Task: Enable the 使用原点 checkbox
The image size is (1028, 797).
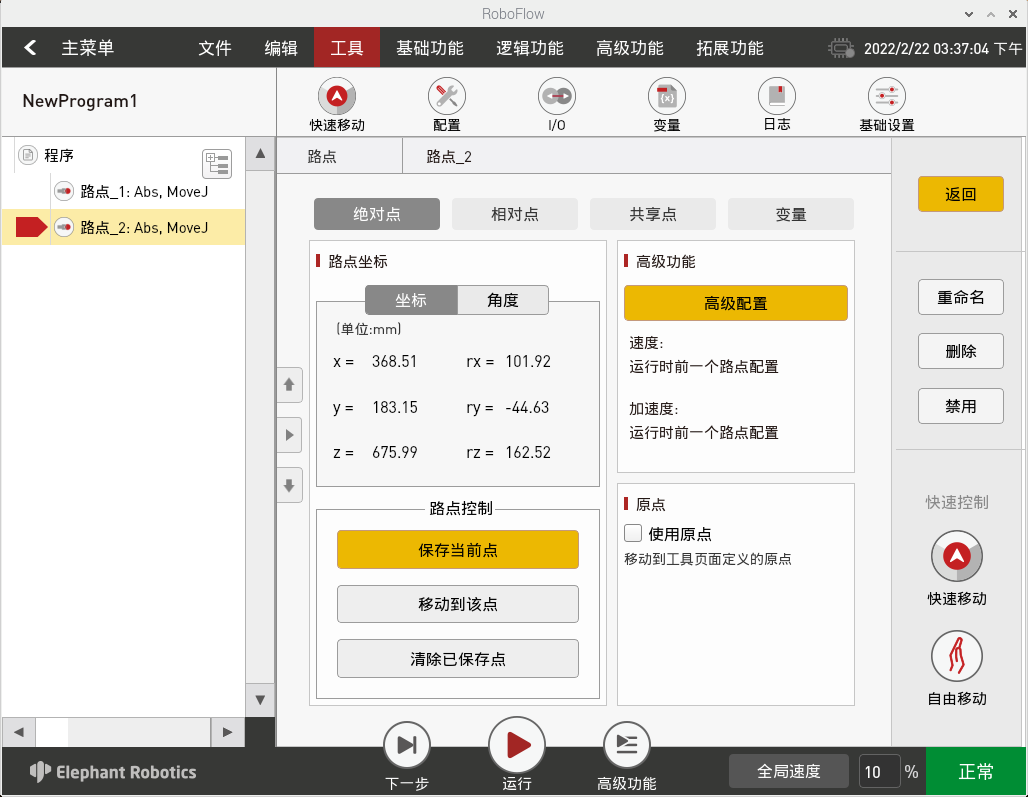Action: (x=633, y=533)
